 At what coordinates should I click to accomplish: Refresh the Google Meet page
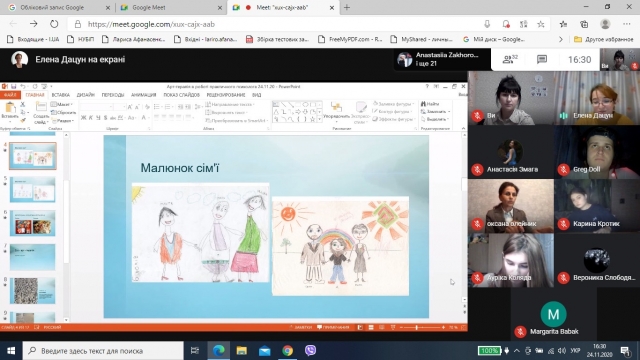[x=54, y=24]
